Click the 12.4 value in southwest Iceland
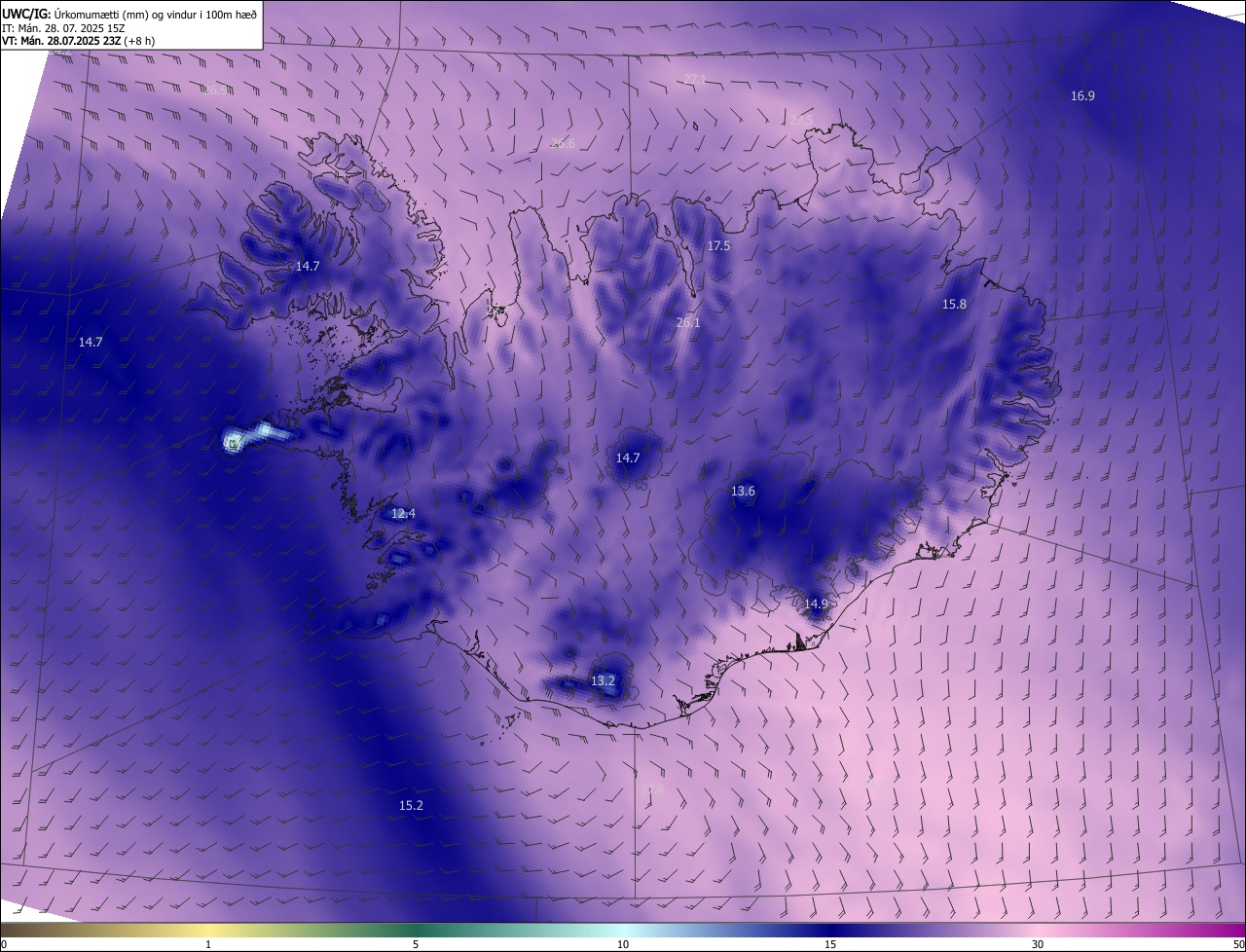Image resolution: width=1246 pixels, height=952 pixels. 403,513
